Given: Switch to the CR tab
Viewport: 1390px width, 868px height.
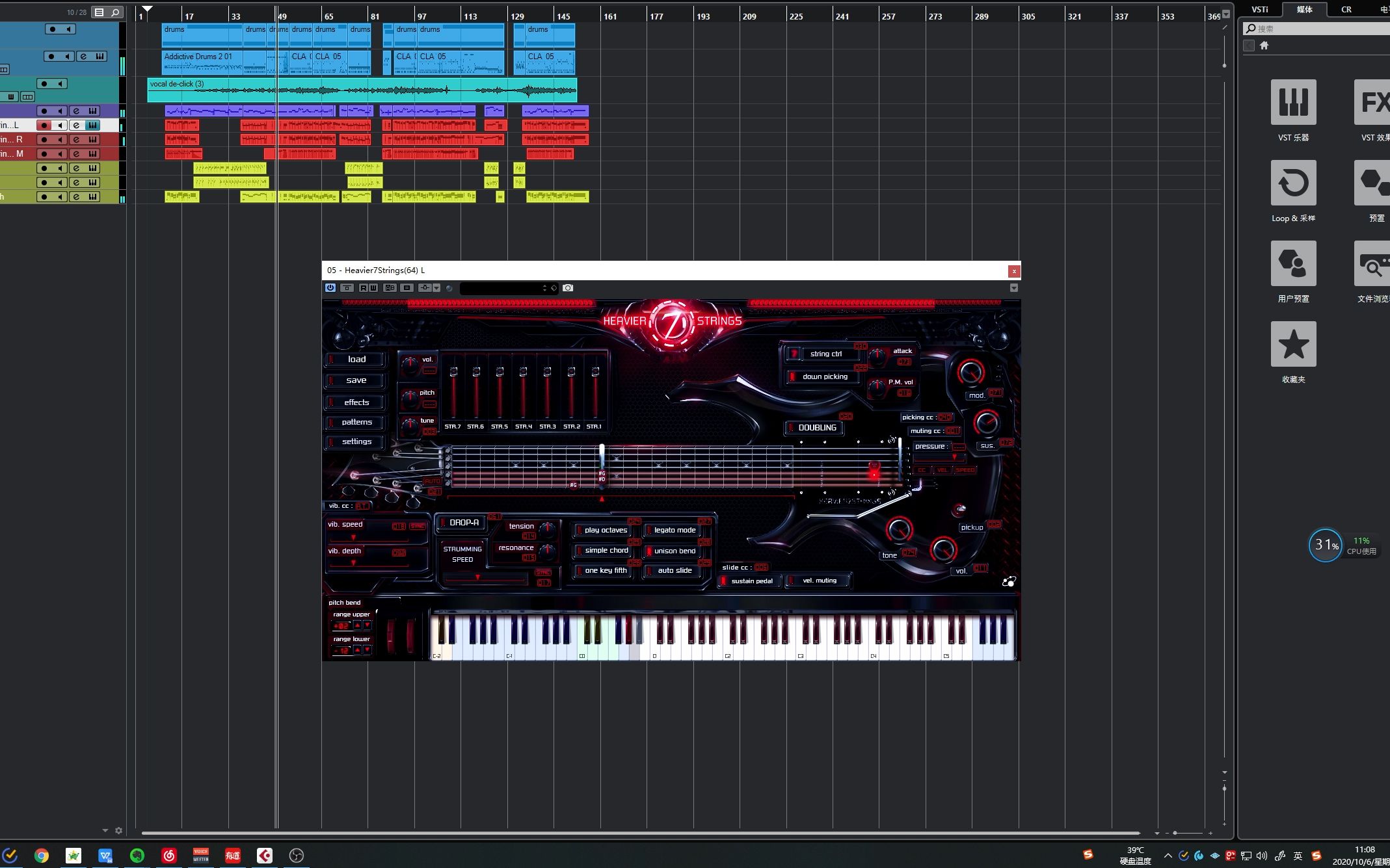Looking at the screenshot, I should 1346,10.
